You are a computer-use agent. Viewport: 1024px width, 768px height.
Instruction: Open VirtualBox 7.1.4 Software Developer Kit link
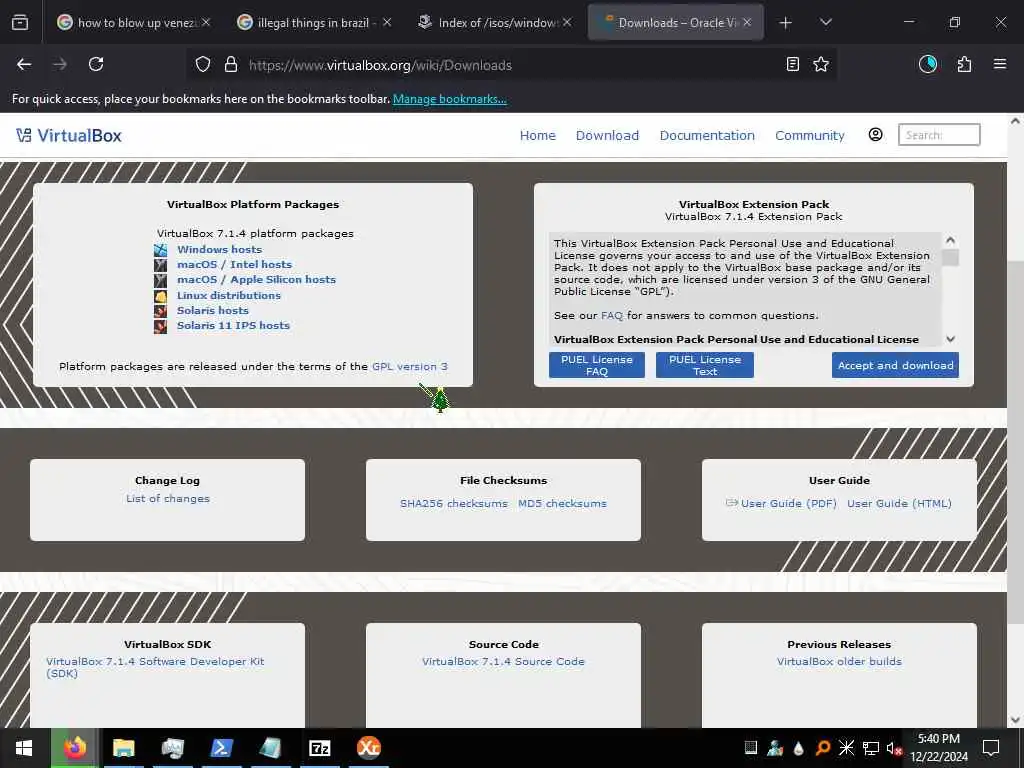point(155,667)
